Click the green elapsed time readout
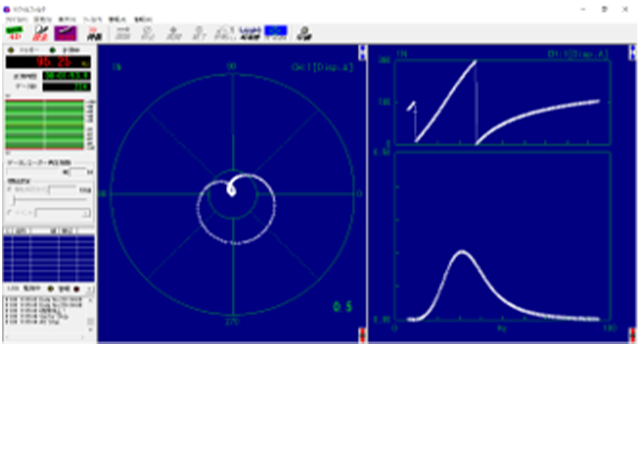This screenshot has height=460, width=640. tap(67, 76)
